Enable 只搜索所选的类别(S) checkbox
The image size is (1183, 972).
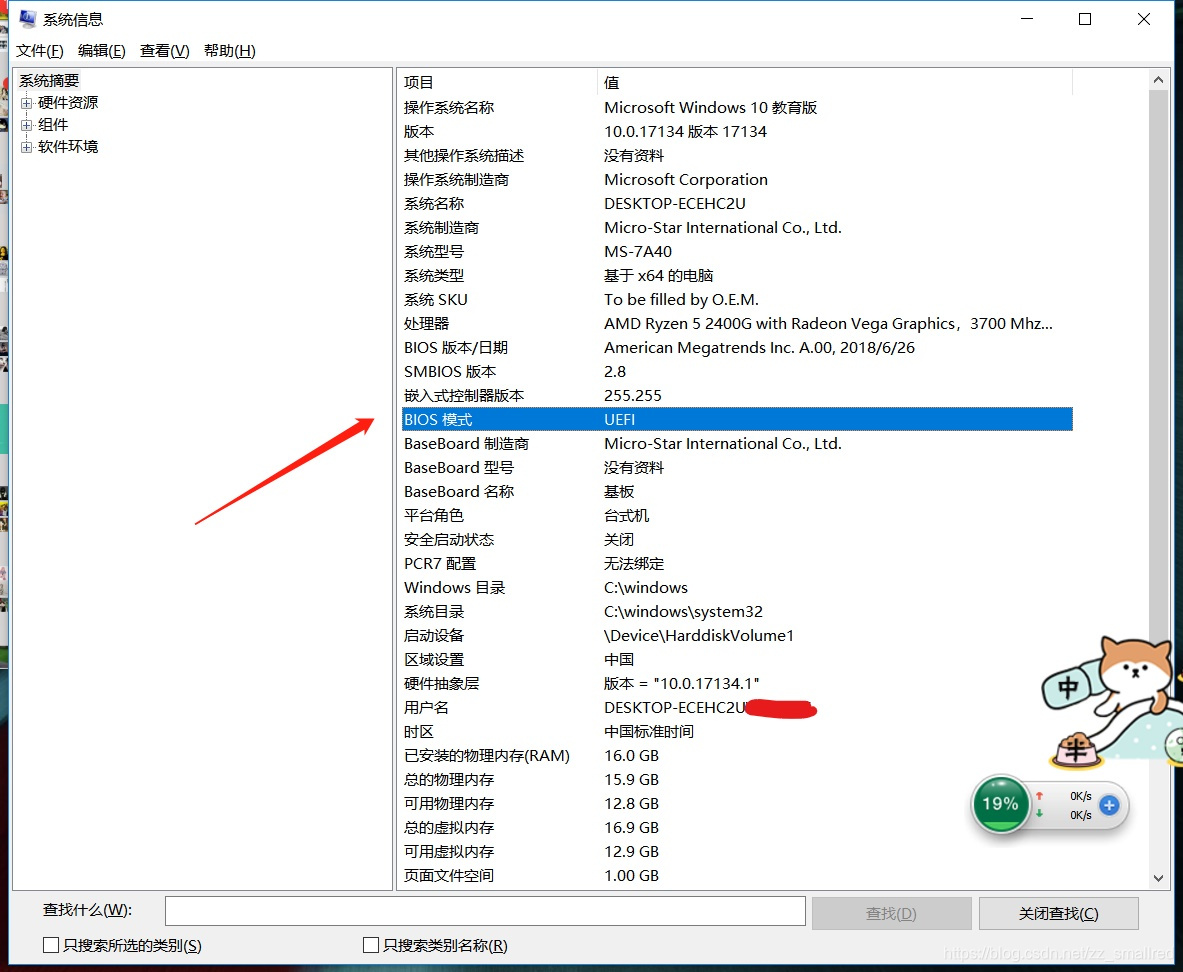(x=51, y=945)
